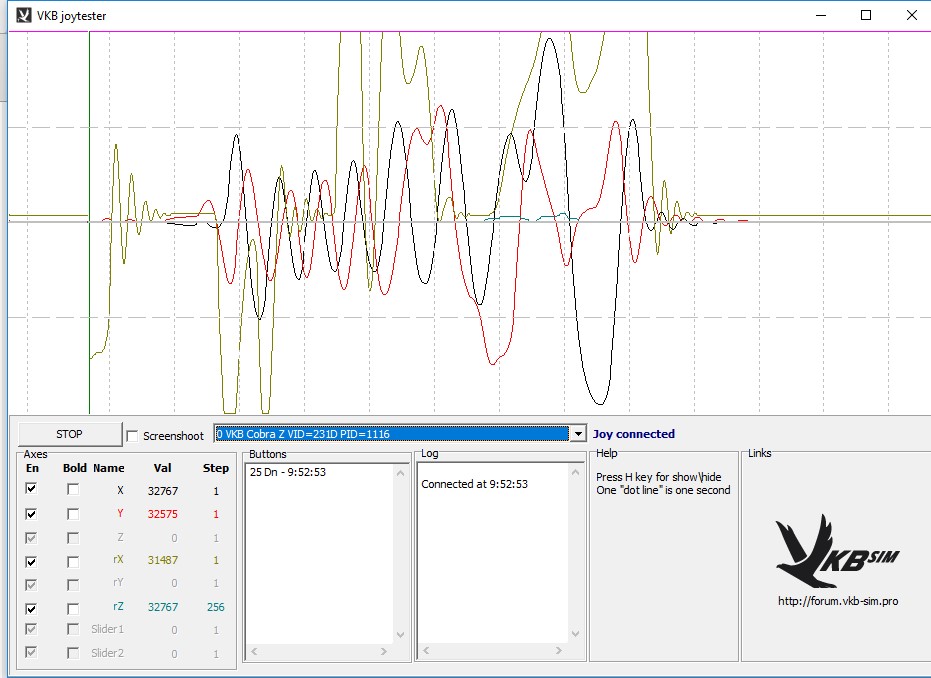The image size is (931, 678).
Task: Click the Buttons list scroll down arrow
Action: tap(400, 635)
